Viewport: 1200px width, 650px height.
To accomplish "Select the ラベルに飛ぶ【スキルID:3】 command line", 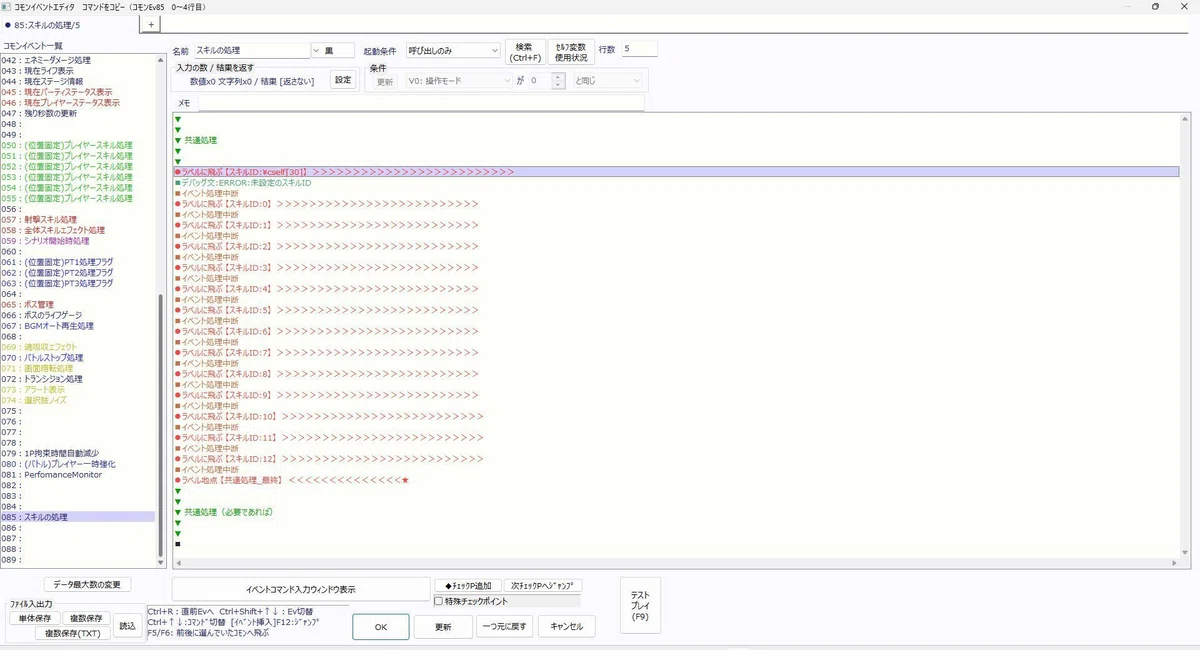I will pyautogui.click(x=326, y=268).
